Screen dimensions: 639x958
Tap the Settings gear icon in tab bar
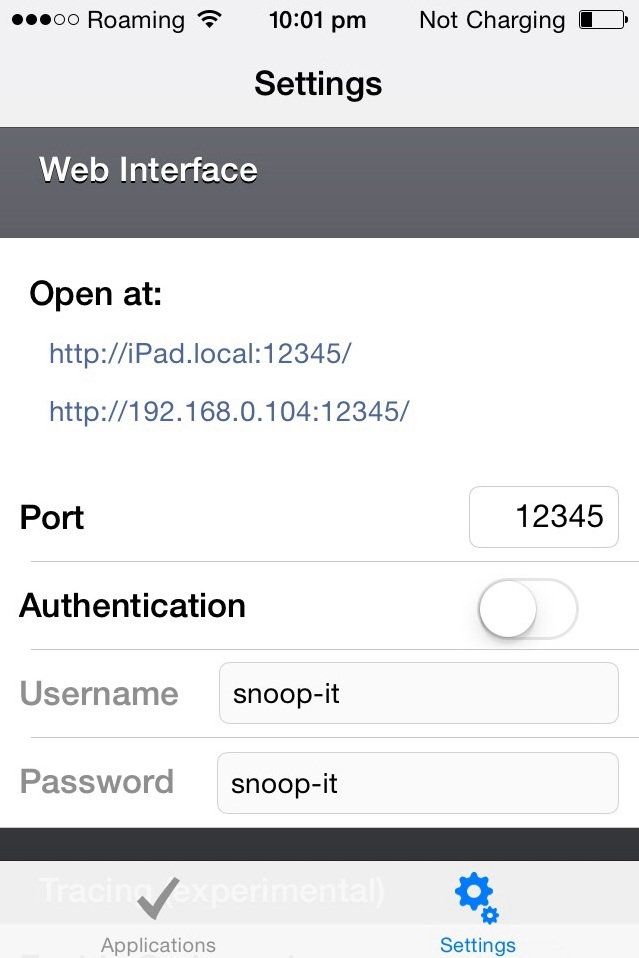coord(476,895)
